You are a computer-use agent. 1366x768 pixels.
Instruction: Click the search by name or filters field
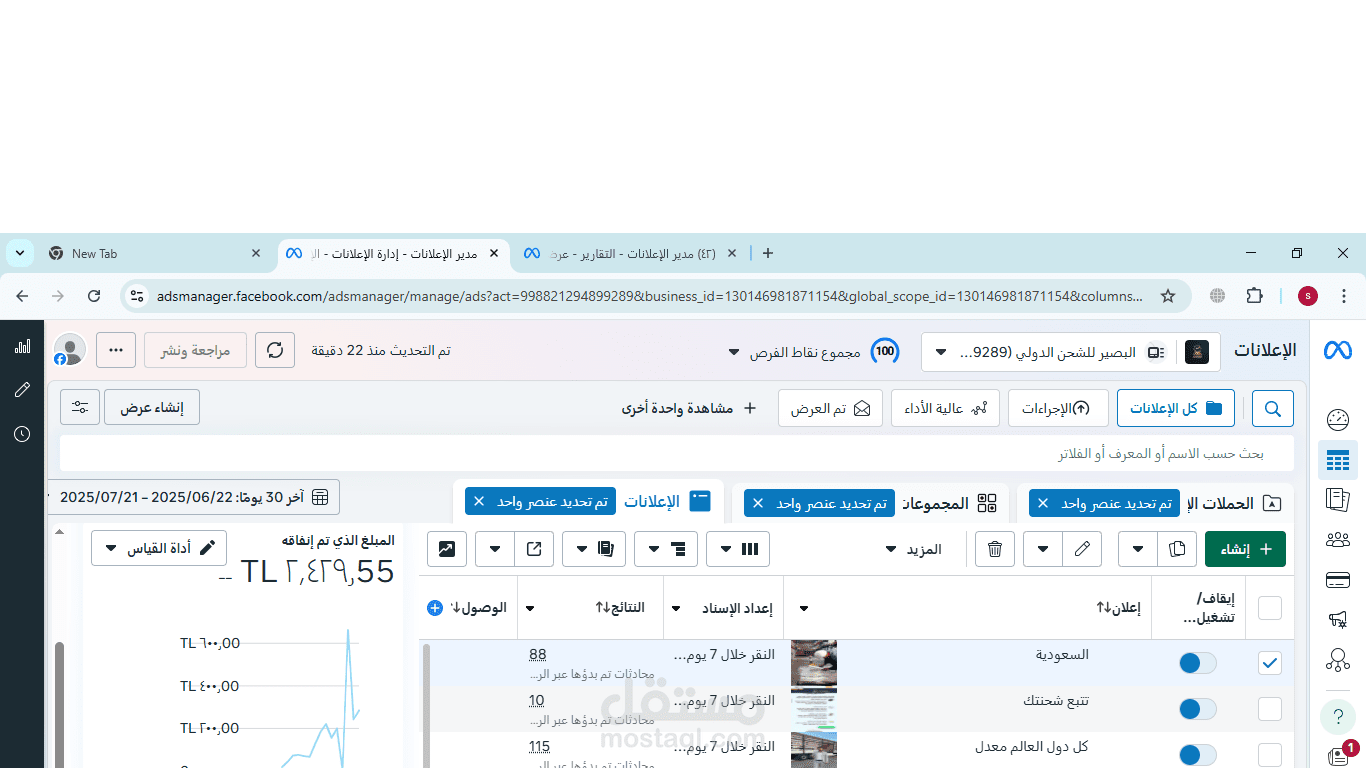coord(677,453)
